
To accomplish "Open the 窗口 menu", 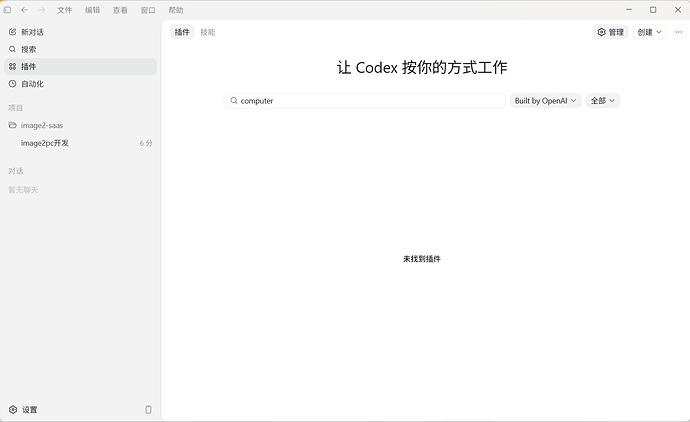I will 148,10.
